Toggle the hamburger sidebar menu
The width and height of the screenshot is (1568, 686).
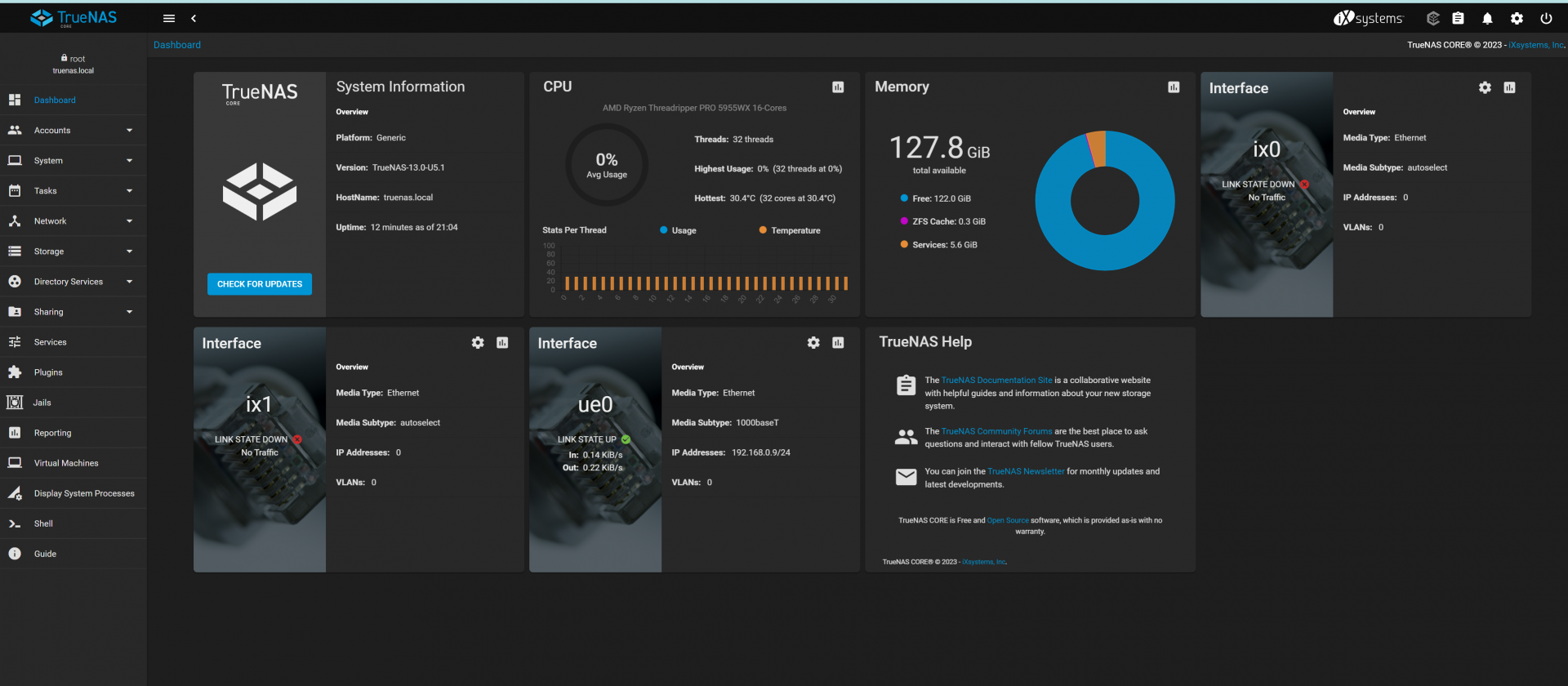point(169,18)
